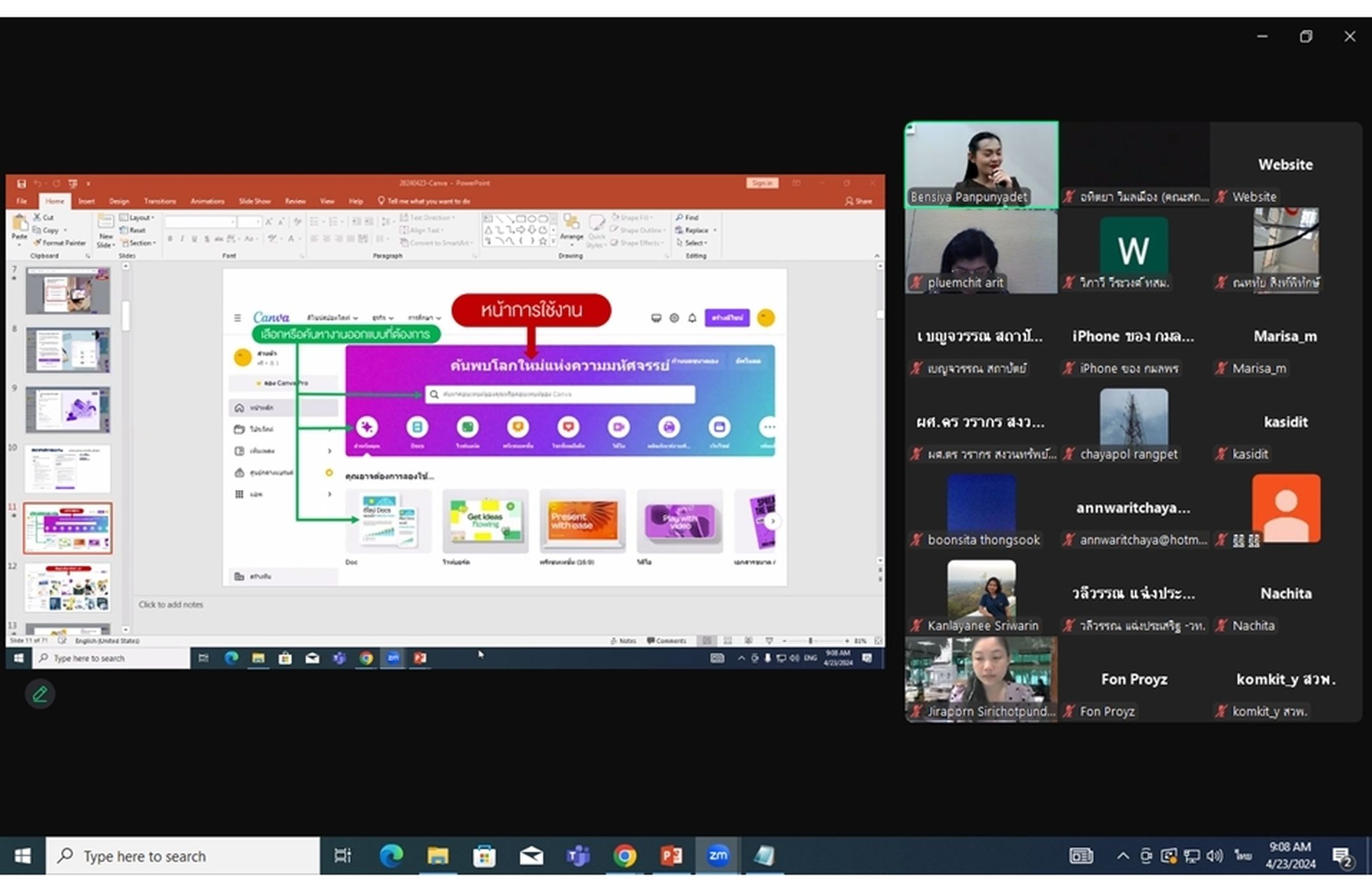Click the Zoom annotate pencil button

[40, 694]
